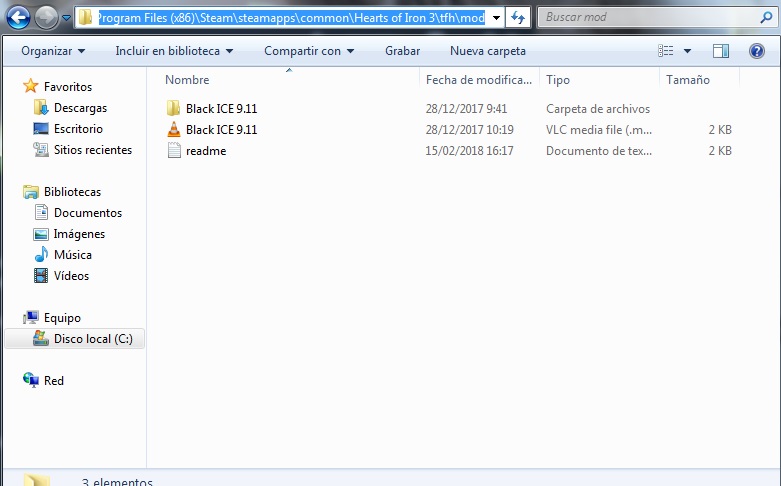Go back with the blue Back arrow
781x486 pixels.
(18, 18)
